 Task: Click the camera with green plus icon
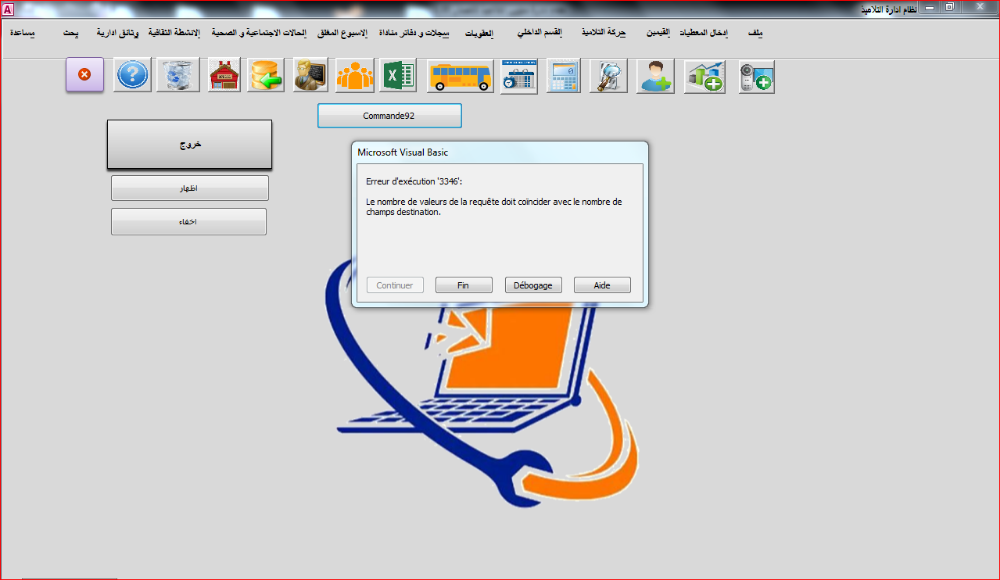756,75
